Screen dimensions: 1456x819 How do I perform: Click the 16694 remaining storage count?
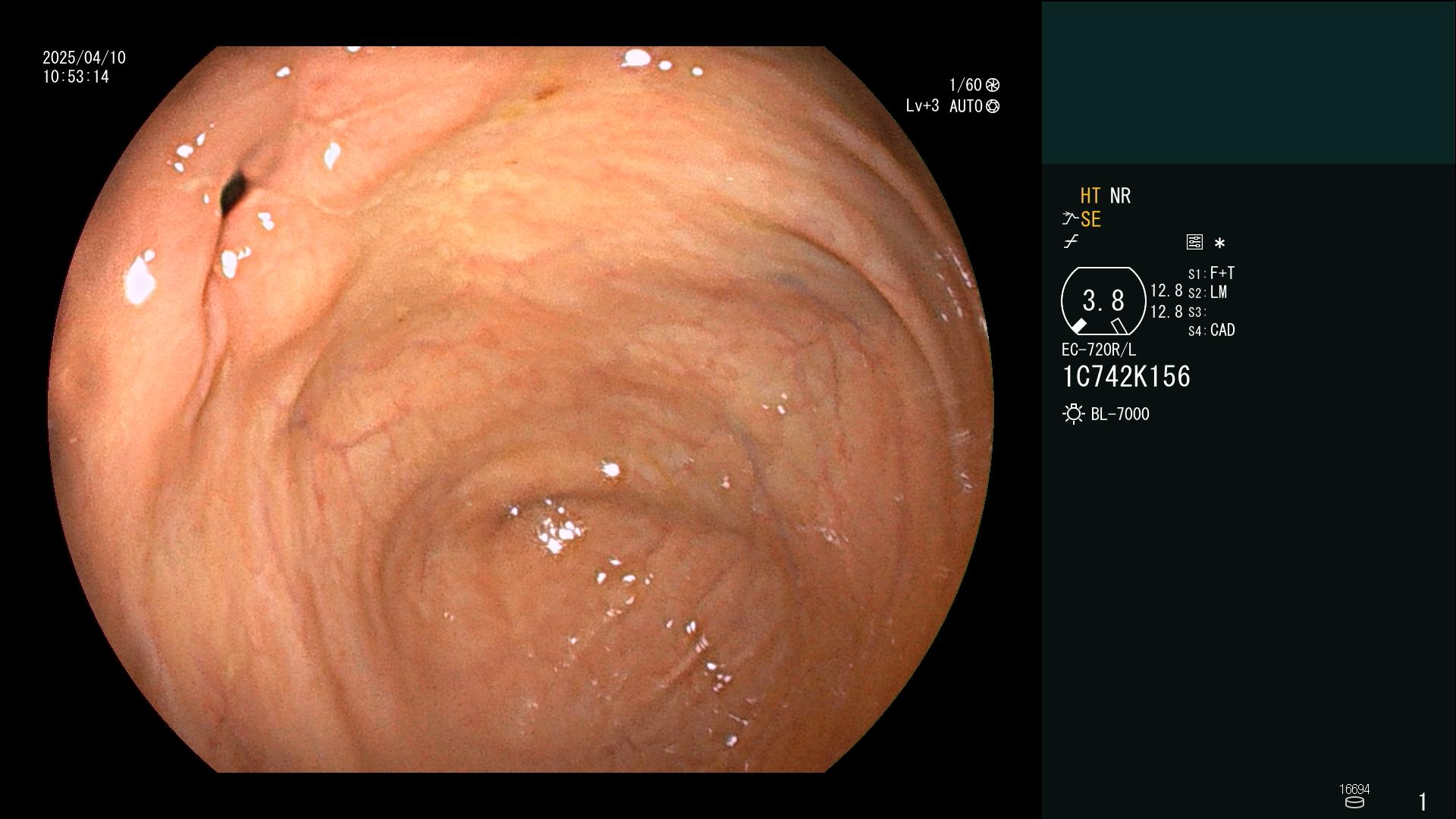tap(1354, 789)
